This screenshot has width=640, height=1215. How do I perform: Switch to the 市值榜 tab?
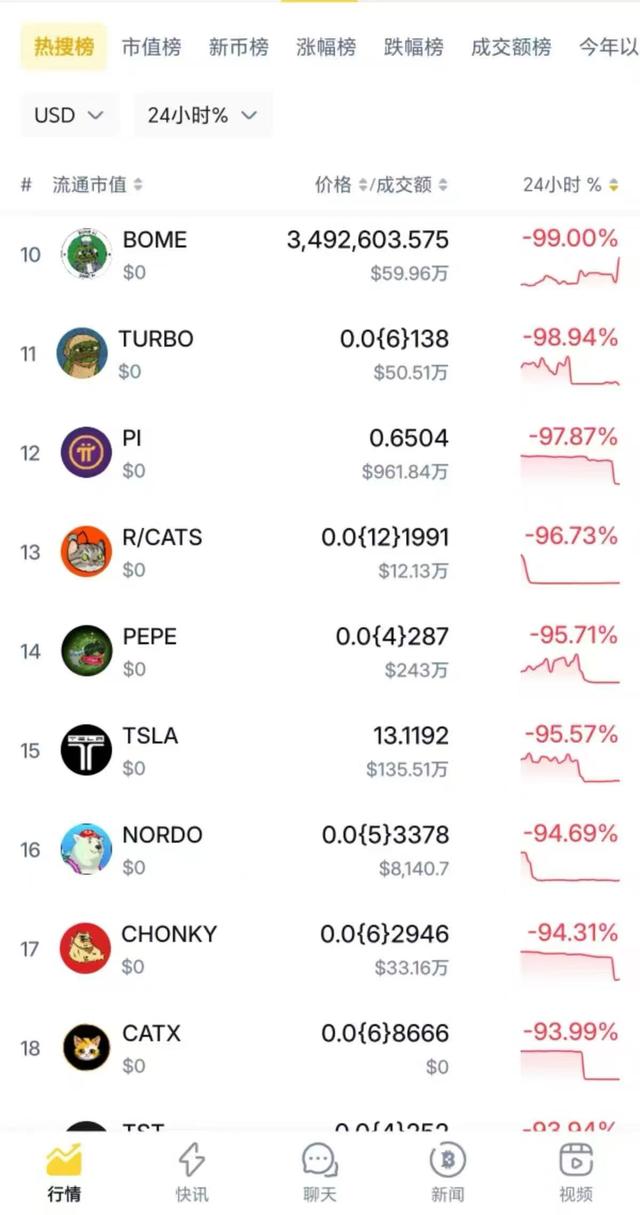coord(151,47)
